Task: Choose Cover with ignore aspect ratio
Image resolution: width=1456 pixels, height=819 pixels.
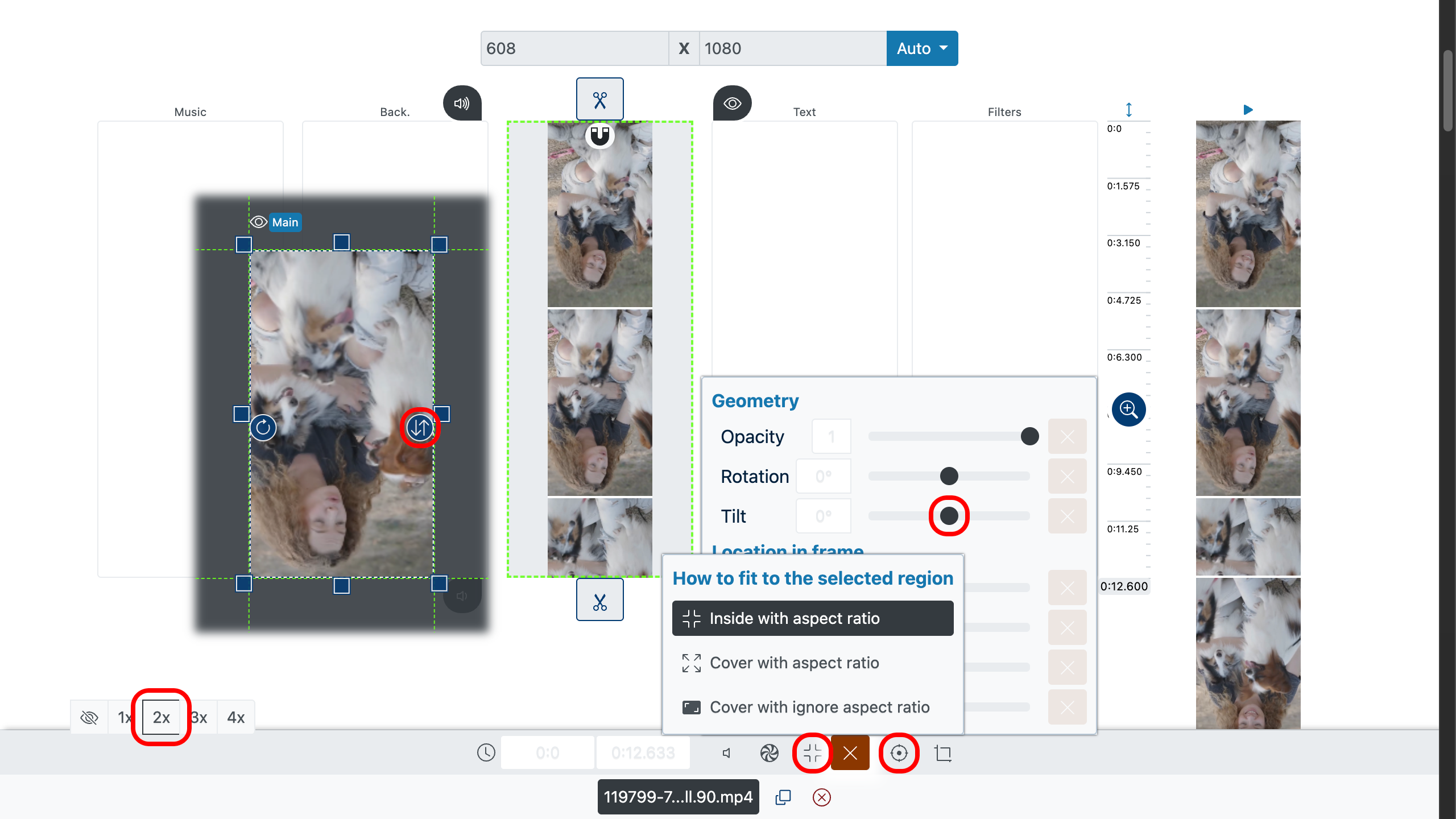Action: 819,707
